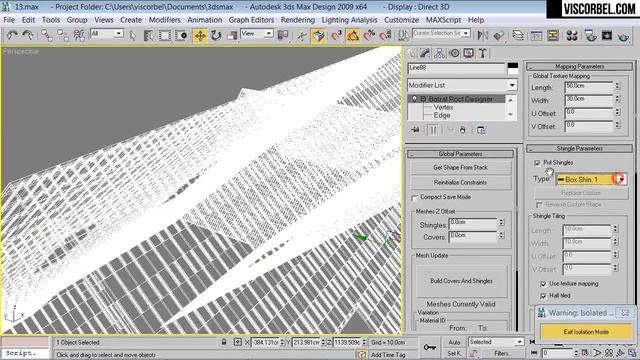Screen dimensions: 640x360
Task: Open Select by Name dialog icon
Action: [149, 36]
